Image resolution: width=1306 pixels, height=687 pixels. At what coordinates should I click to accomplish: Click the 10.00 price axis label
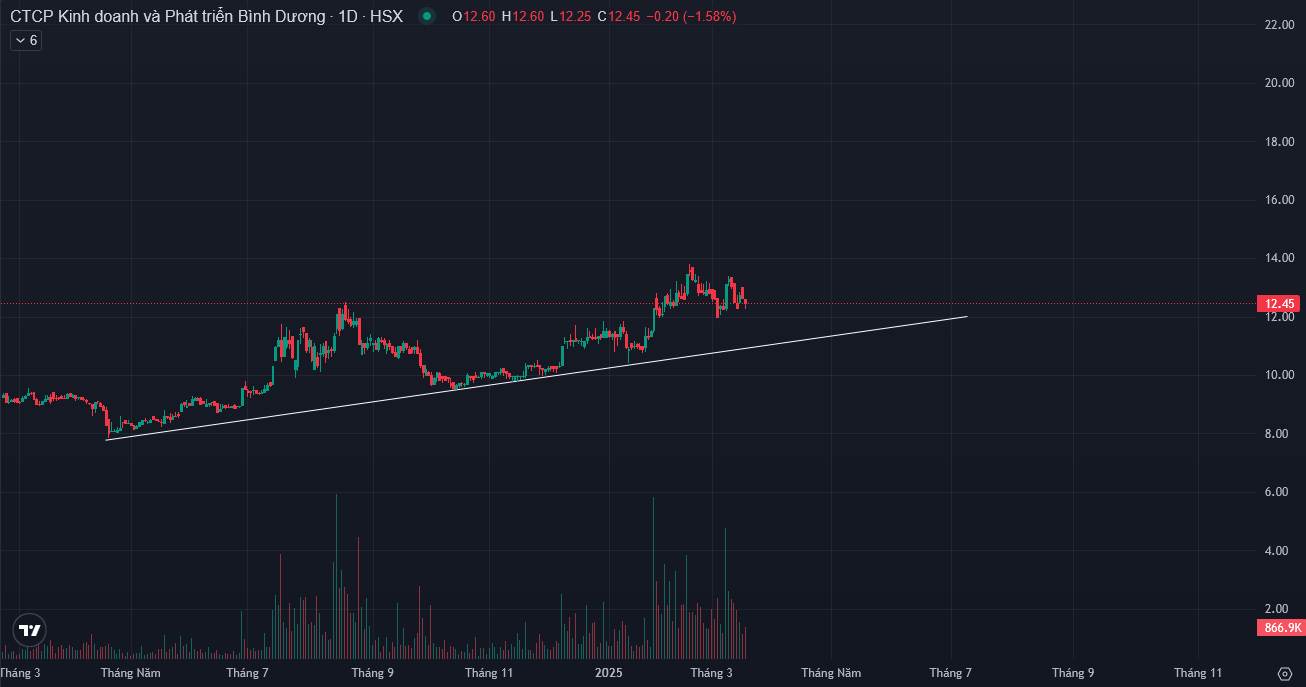tap(1279, 375)
